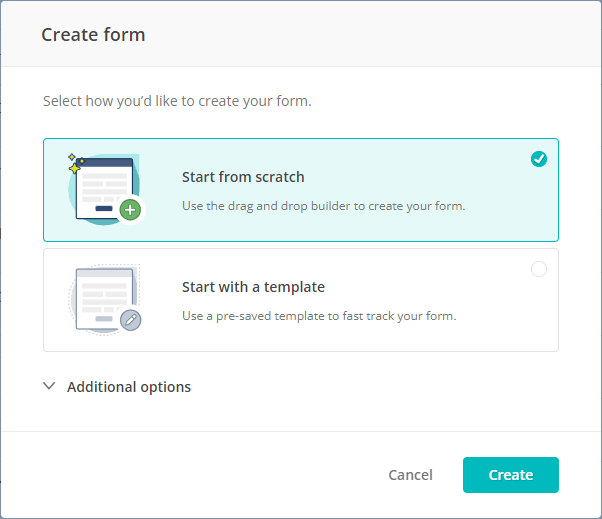The height and width of the screenshot is (519, 602).
Task: Click the teal checkmark on Start from scratch
Action: coord(539,159)
